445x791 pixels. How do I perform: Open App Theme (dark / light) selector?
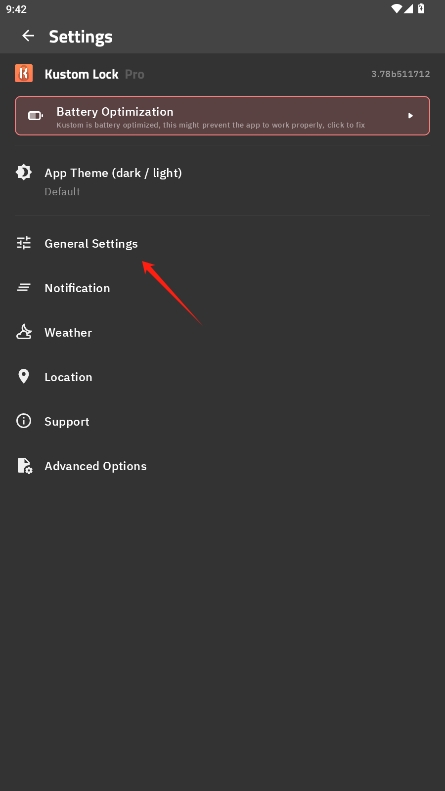tap(222, 181)
